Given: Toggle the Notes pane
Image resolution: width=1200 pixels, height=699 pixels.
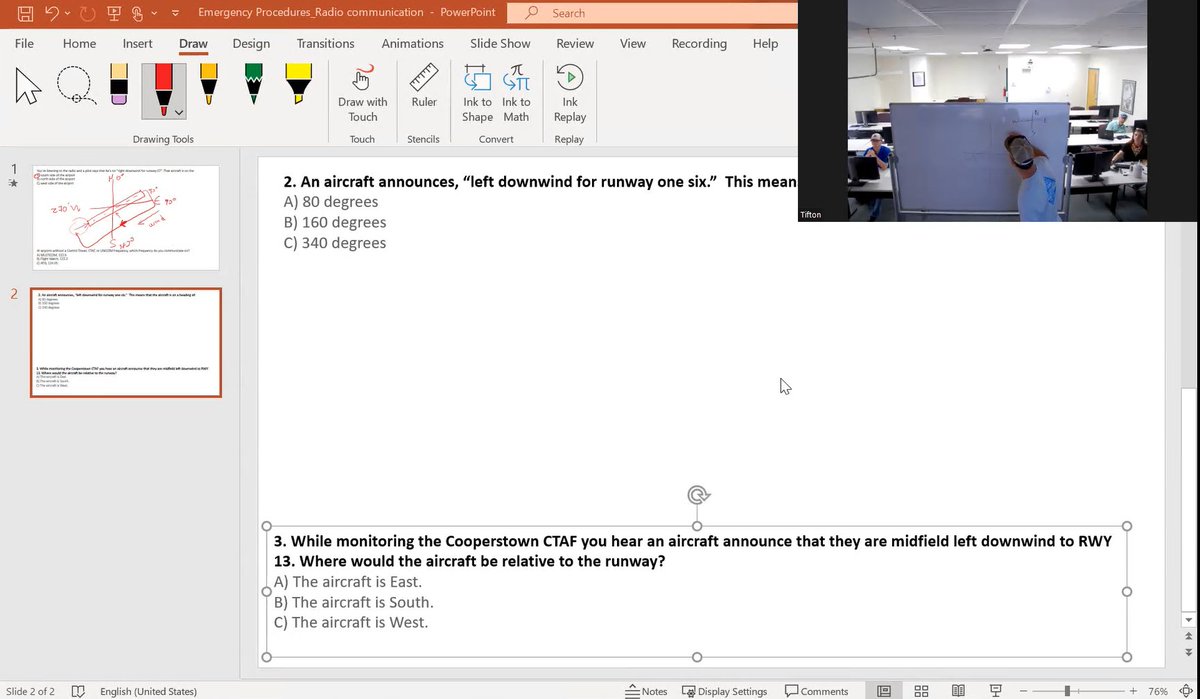Looking at the screenshot, I should (x=646, y=691).
